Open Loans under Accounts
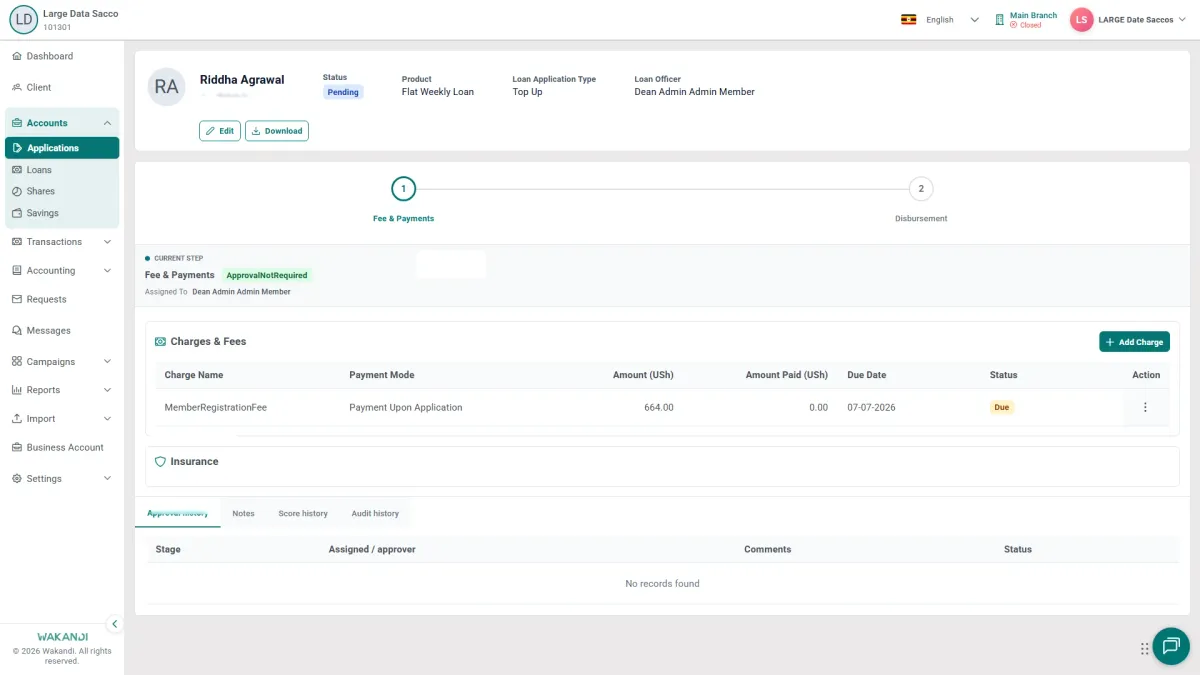 tap(39, 170)
